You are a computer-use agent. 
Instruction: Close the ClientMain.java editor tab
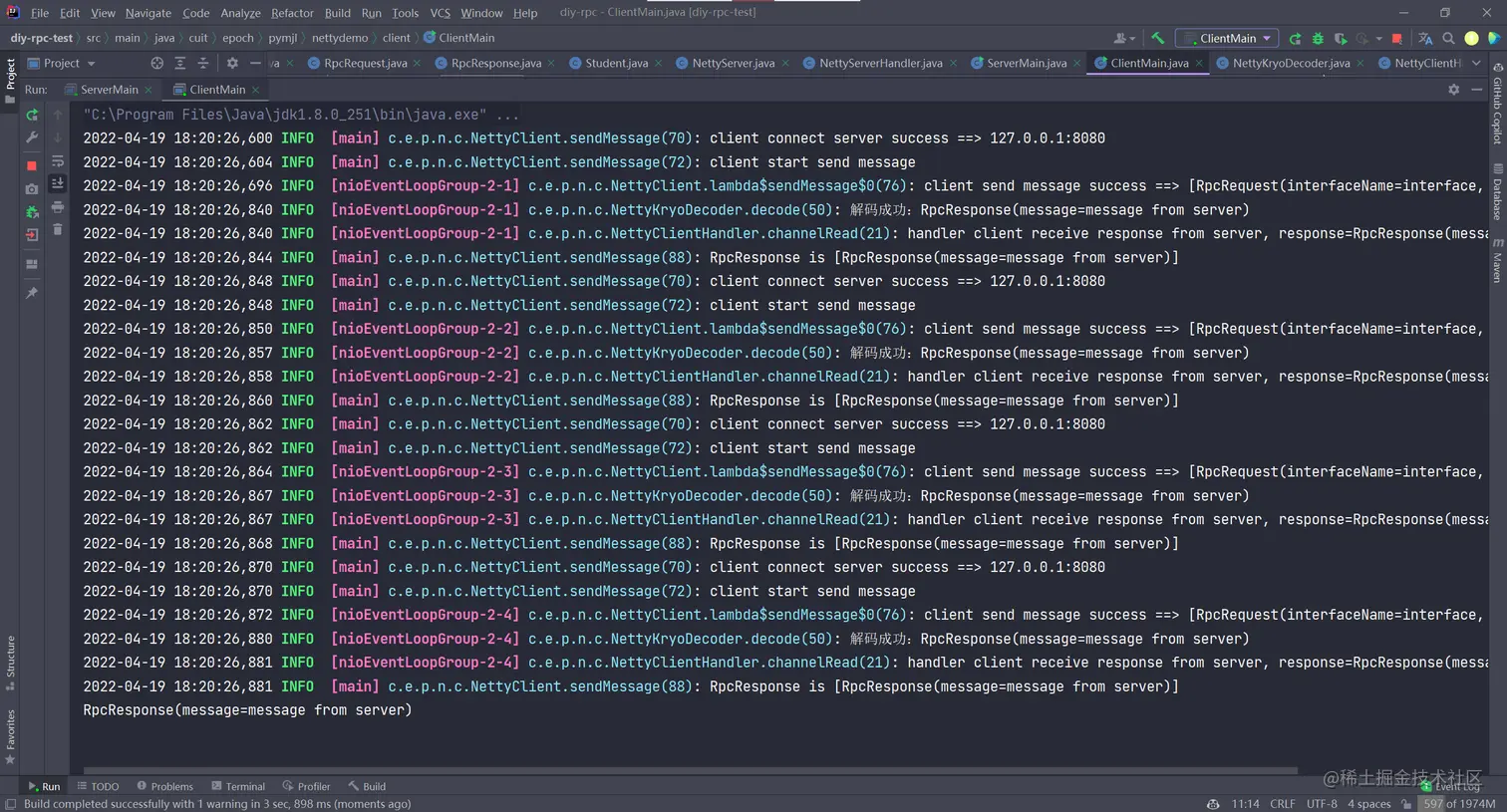click(x=1199, y=63)
